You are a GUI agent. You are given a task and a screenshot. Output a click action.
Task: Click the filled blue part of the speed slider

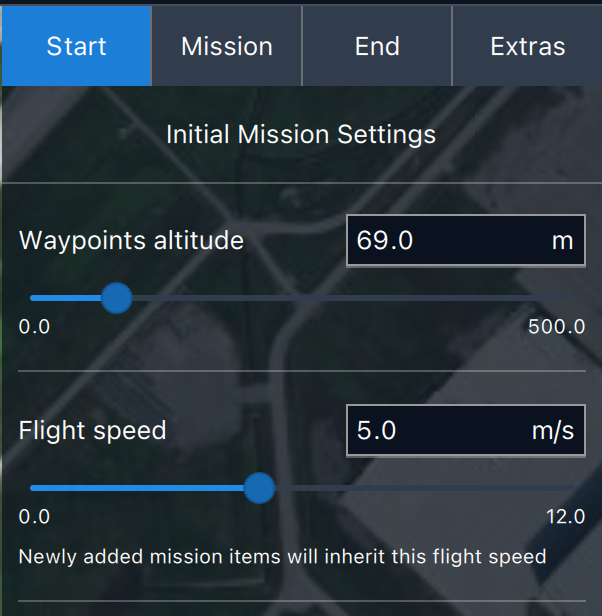(x=140, y=488)
